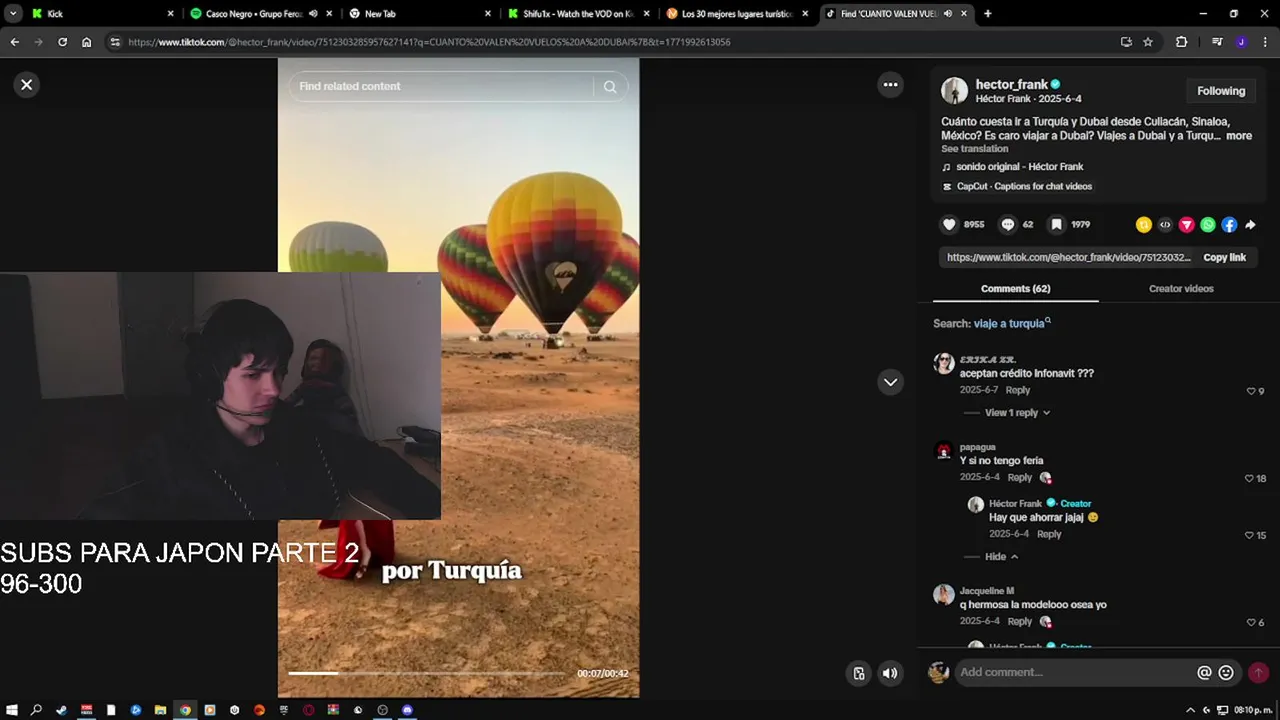Image resolution: width=1280 pixels, height=720 pixels.
Task: Repost the video with yellow icon
Action: coord(1144,225)
